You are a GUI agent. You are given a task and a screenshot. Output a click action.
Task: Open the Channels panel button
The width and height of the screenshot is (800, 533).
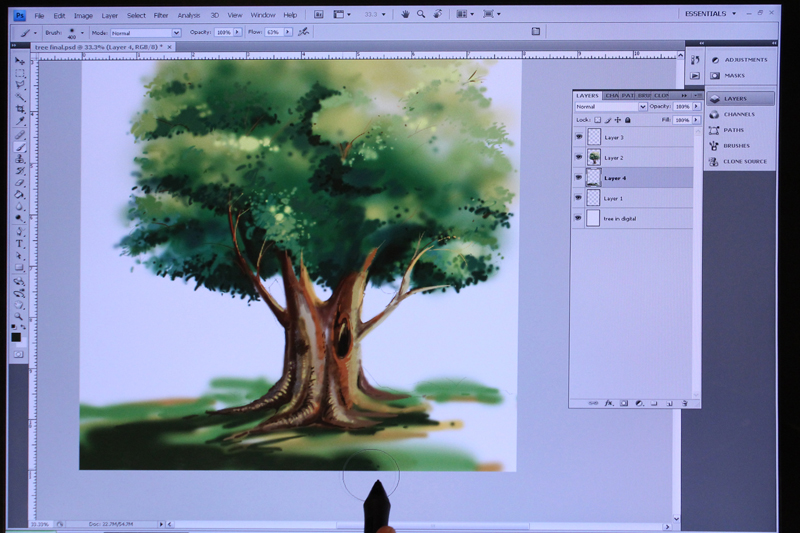click(x=740, y=114)
